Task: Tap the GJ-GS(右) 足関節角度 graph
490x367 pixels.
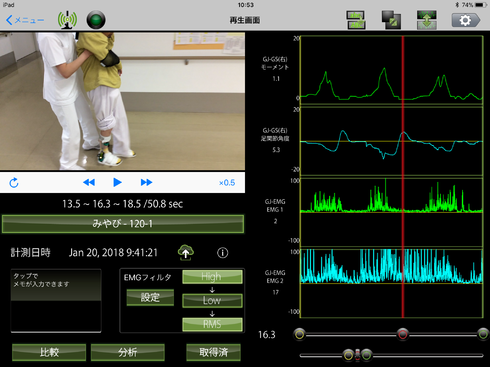Action: 392,141
